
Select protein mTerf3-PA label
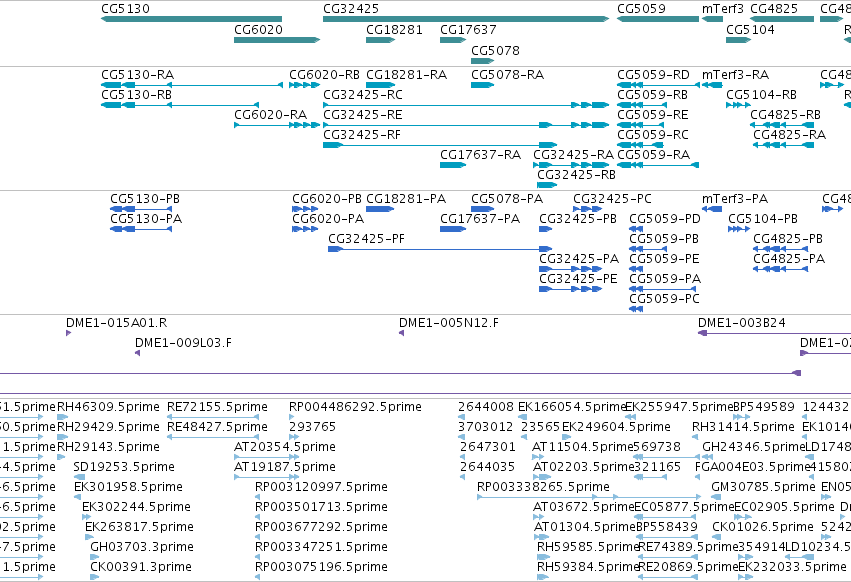coord(735,199)
